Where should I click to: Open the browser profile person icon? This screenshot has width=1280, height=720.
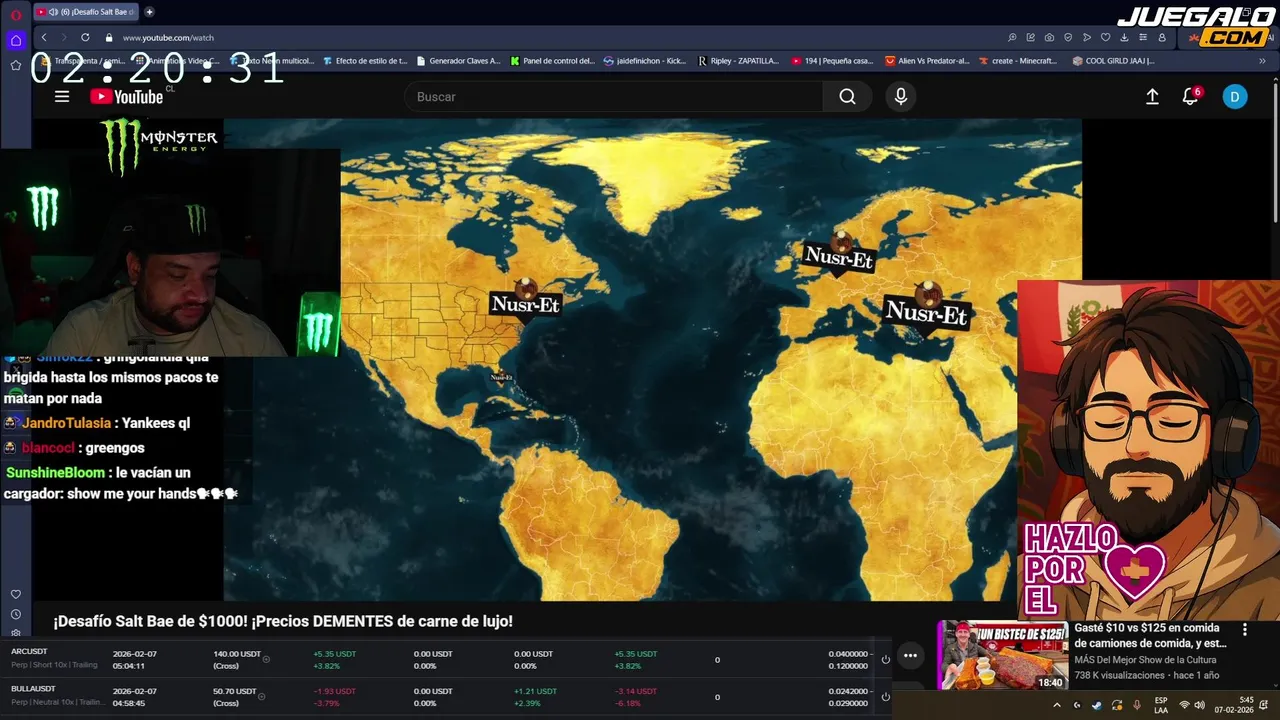click(x=1162, y=37)
